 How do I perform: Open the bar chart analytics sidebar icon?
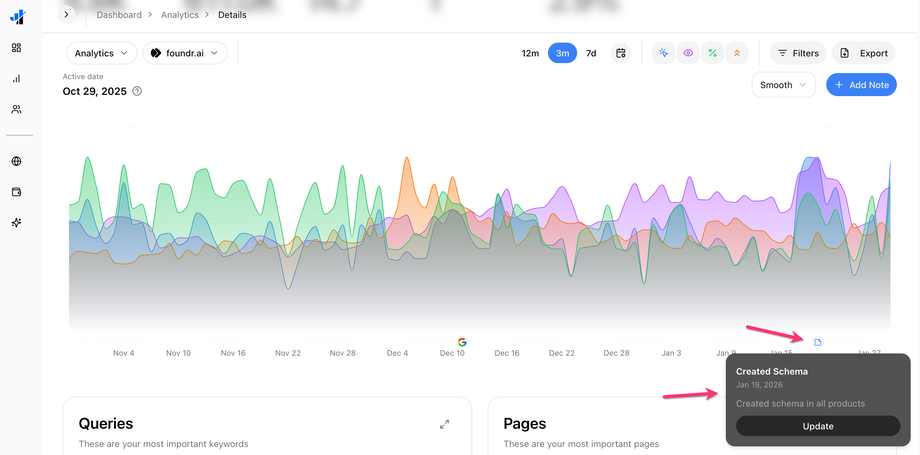tap(16, 78)
